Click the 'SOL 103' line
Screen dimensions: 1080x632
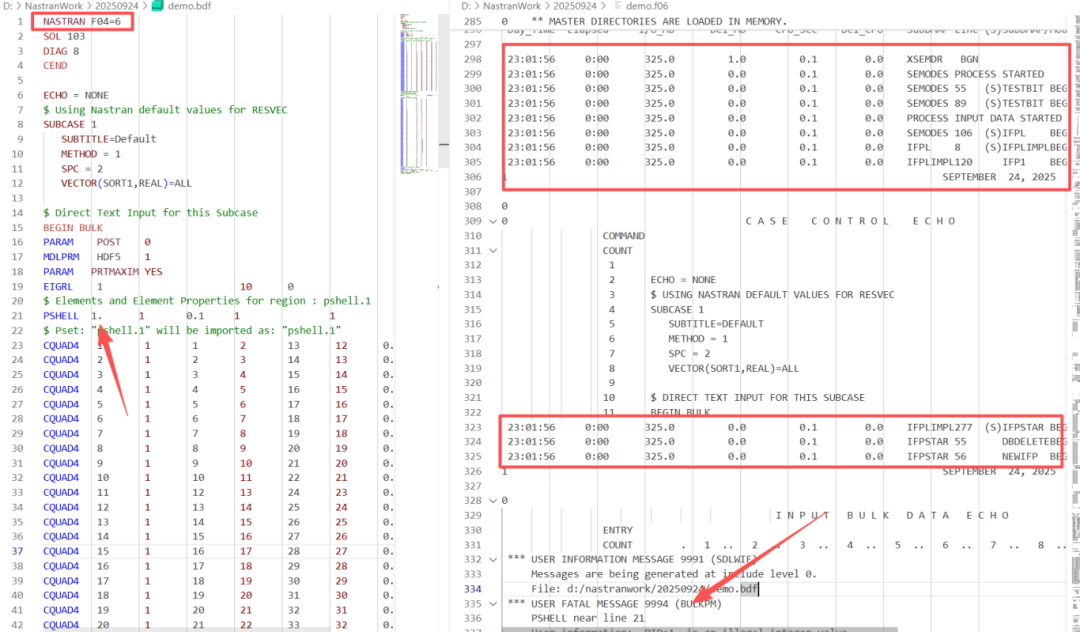click(x=64, y=36)
